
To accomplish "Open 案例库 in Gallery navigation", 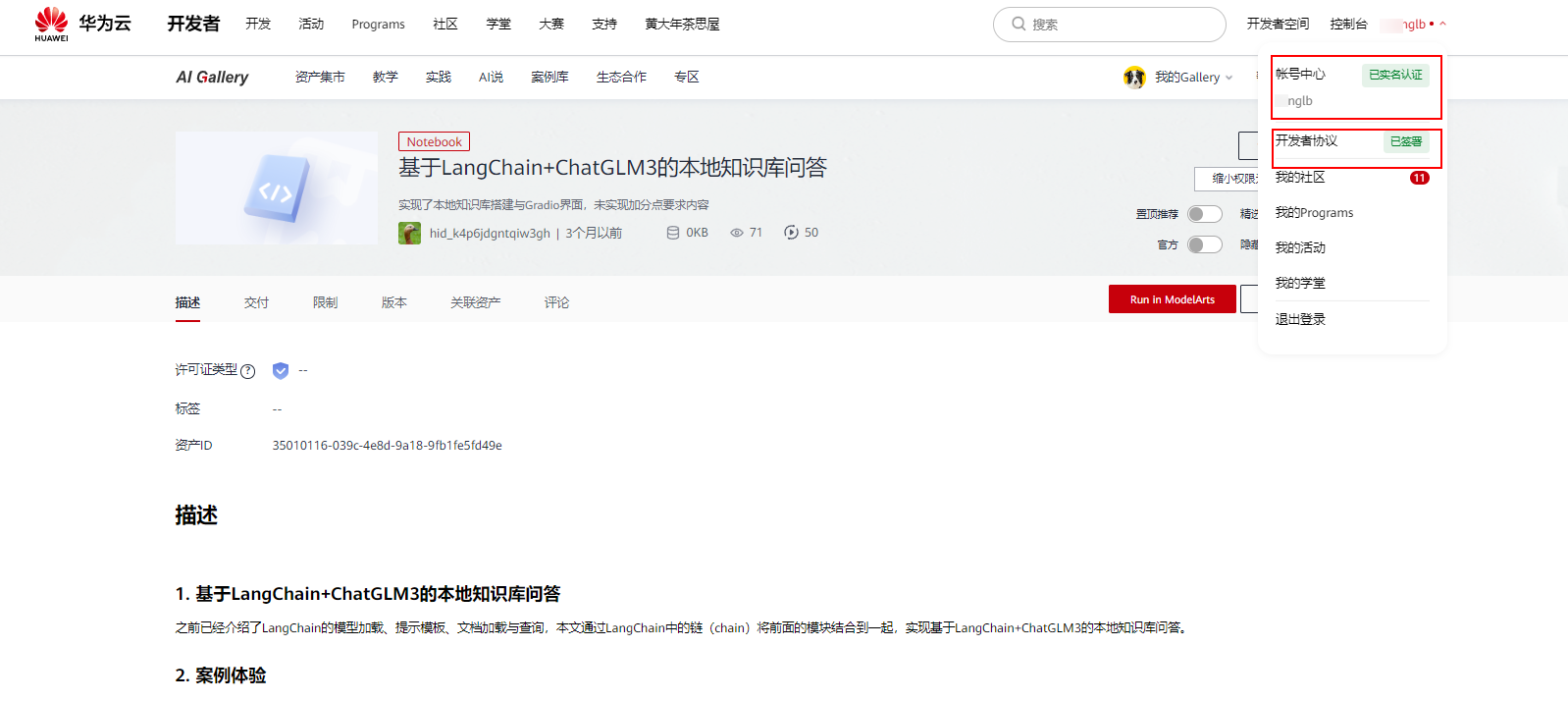I will [x=549, y=77].
